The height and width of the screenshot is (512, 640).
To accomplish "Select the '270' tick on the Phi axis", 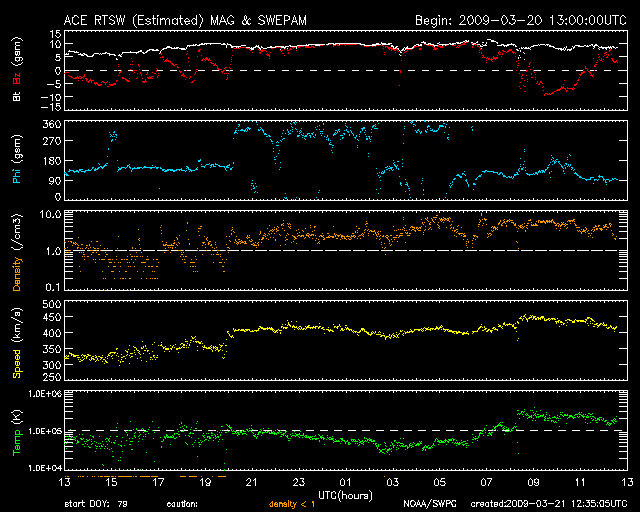I will point(52,141).
